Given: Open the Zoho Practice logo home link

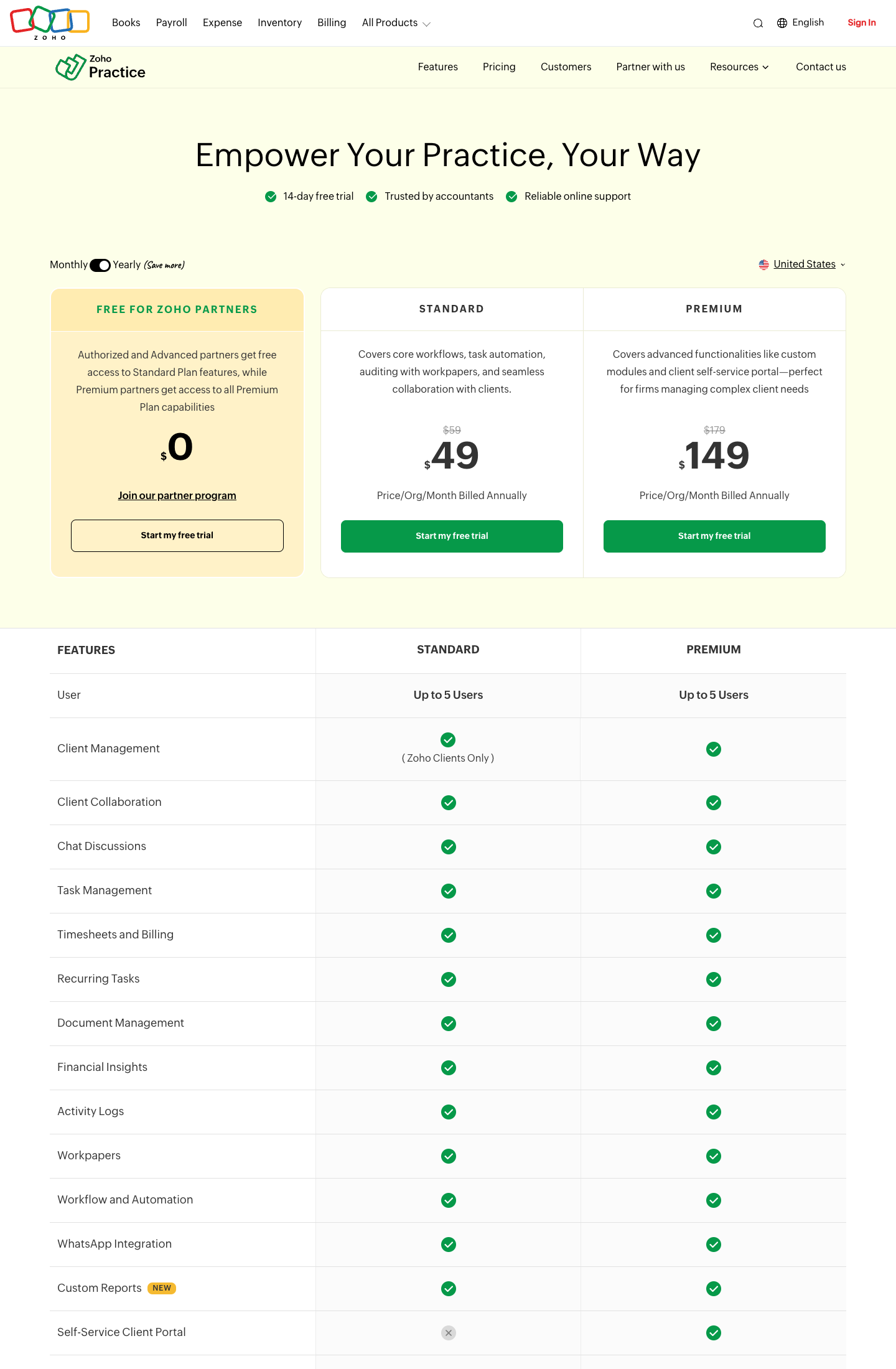Looking at the screenshot, I should pyautogui.click(x=100, y=67).
